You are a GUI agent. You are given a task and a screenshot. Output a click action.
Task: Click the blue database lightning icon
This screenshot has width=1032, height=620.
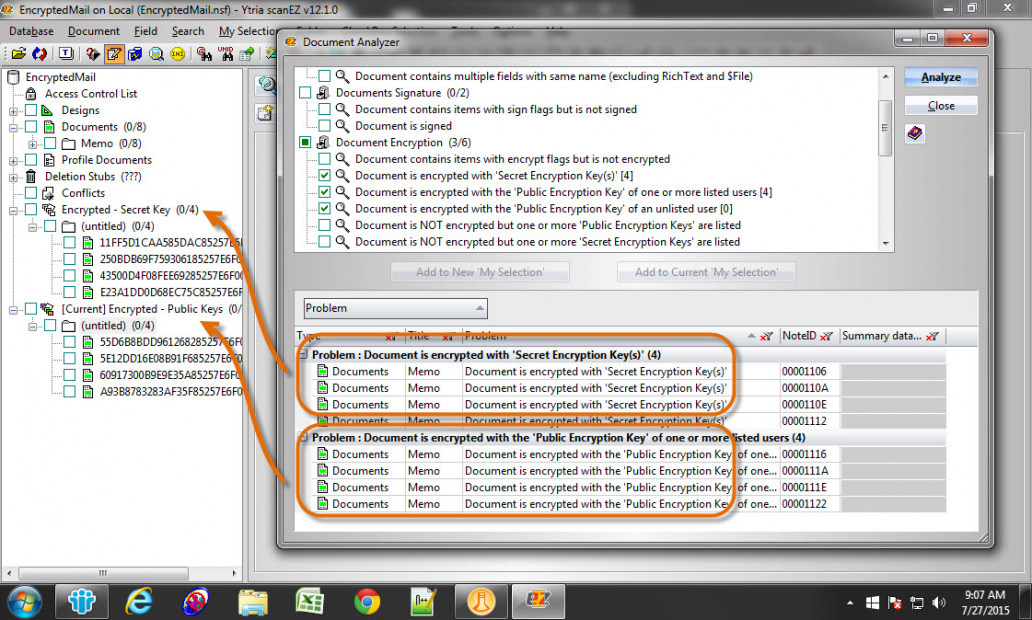pos(135,54)
